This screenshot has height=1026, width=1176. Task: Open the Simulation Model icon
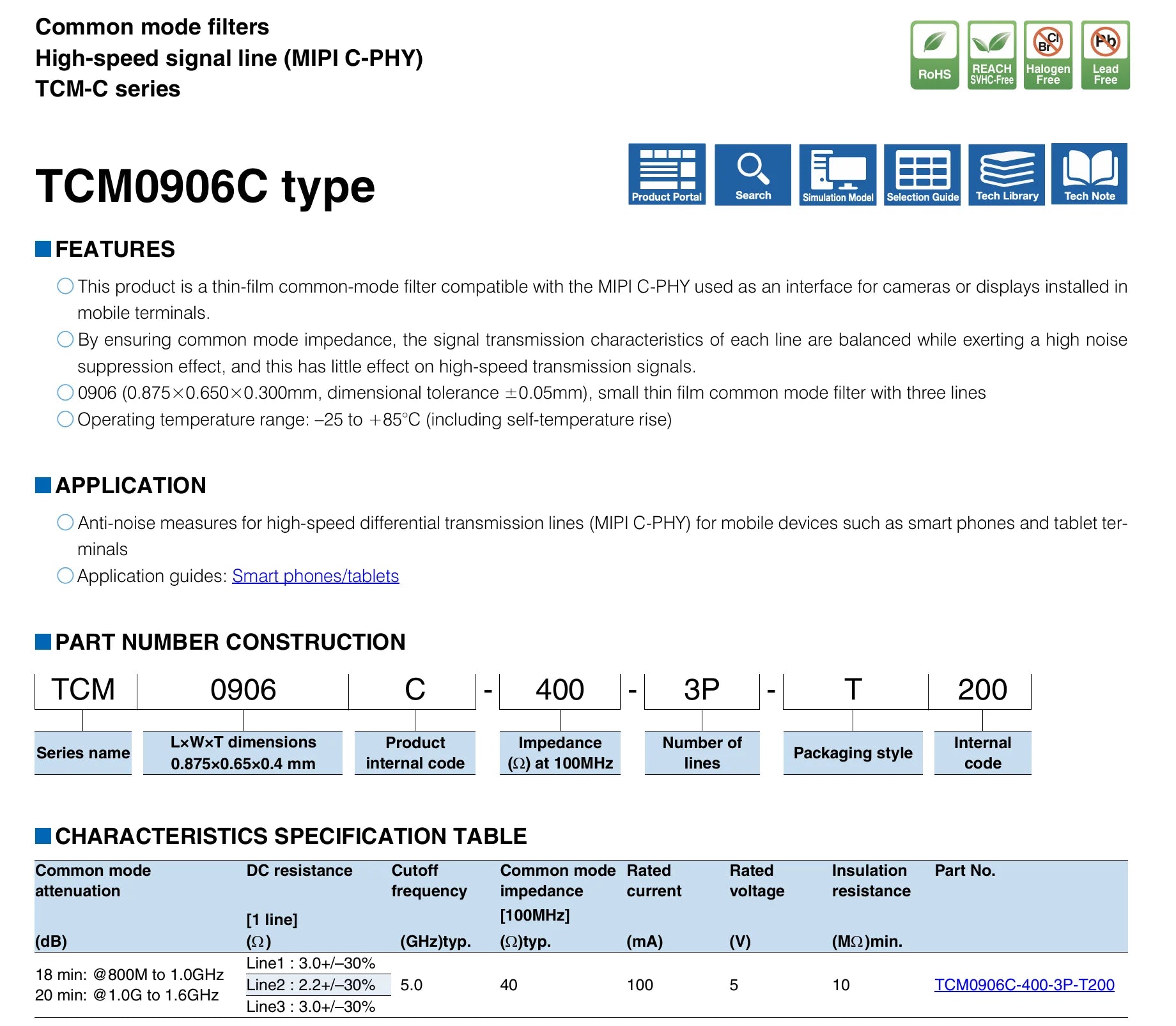[x=838, y=174]
